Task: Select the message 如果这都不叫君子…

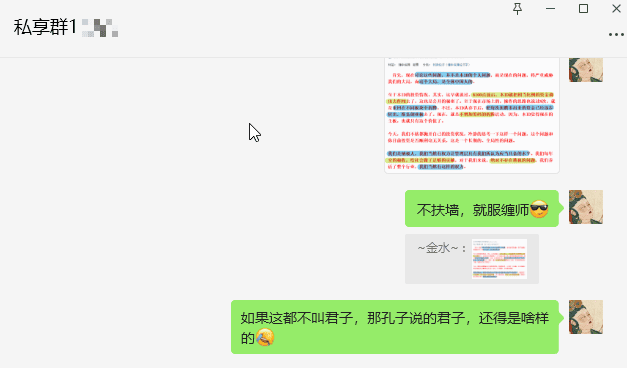Action: click(395, 327)
